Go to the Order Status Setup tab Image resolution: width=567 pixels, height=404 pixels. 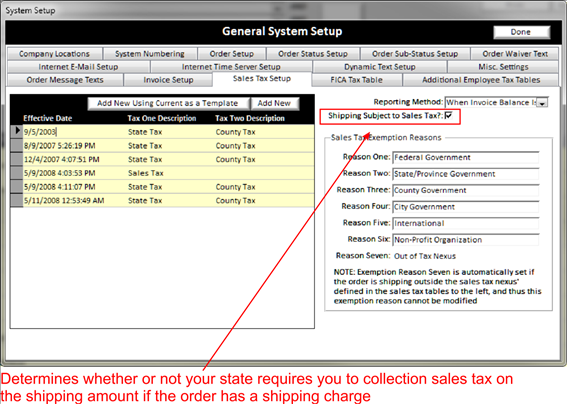[313, 54]
